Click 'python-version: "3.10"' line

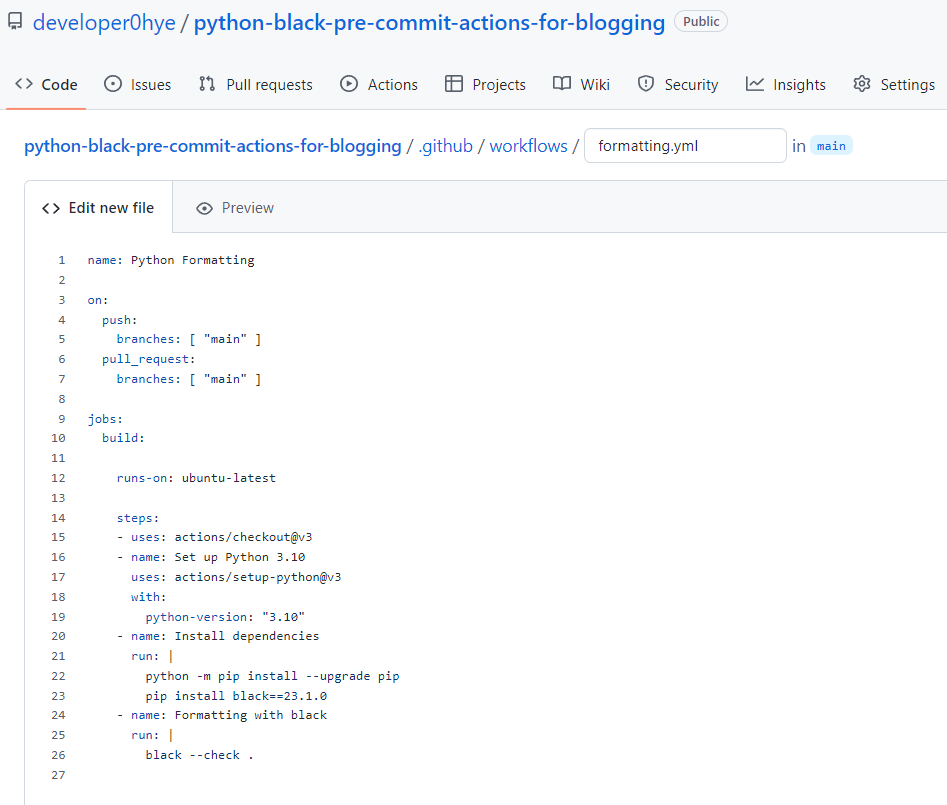(225, 617)
